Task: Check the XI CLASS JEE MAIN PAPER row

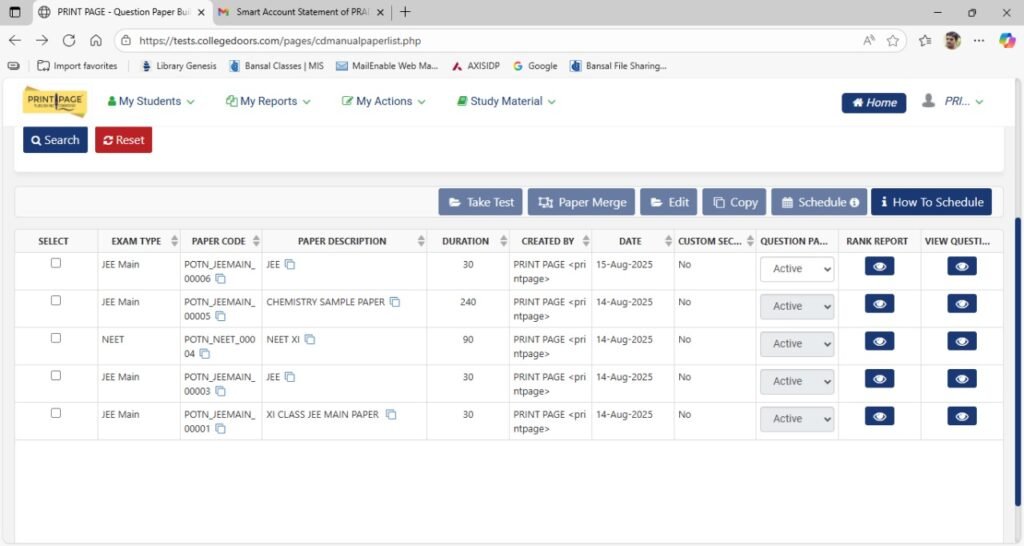Action: coord(56,413)
